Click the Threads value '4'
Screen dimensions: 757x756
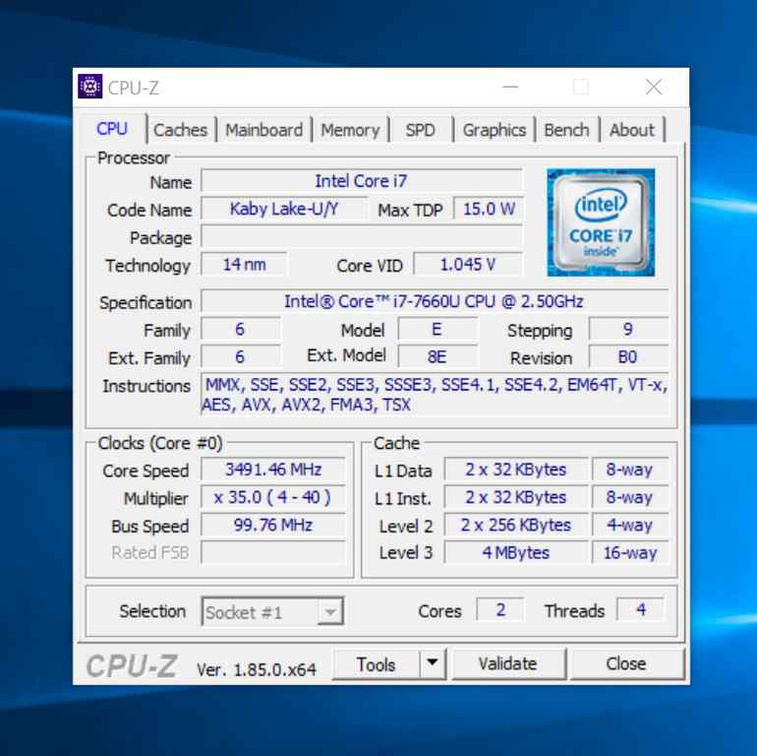tap(641, 610)
